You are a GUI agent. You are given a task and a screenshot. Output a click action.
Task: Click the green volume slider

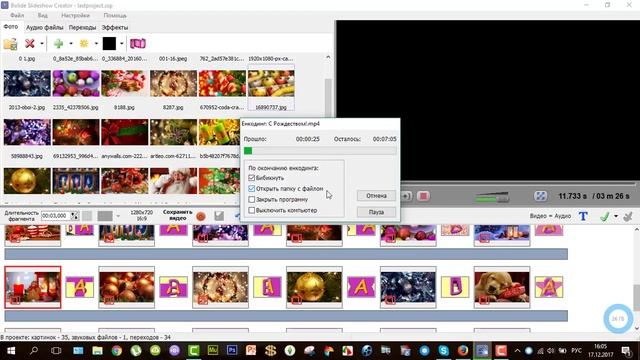[492, 197]
